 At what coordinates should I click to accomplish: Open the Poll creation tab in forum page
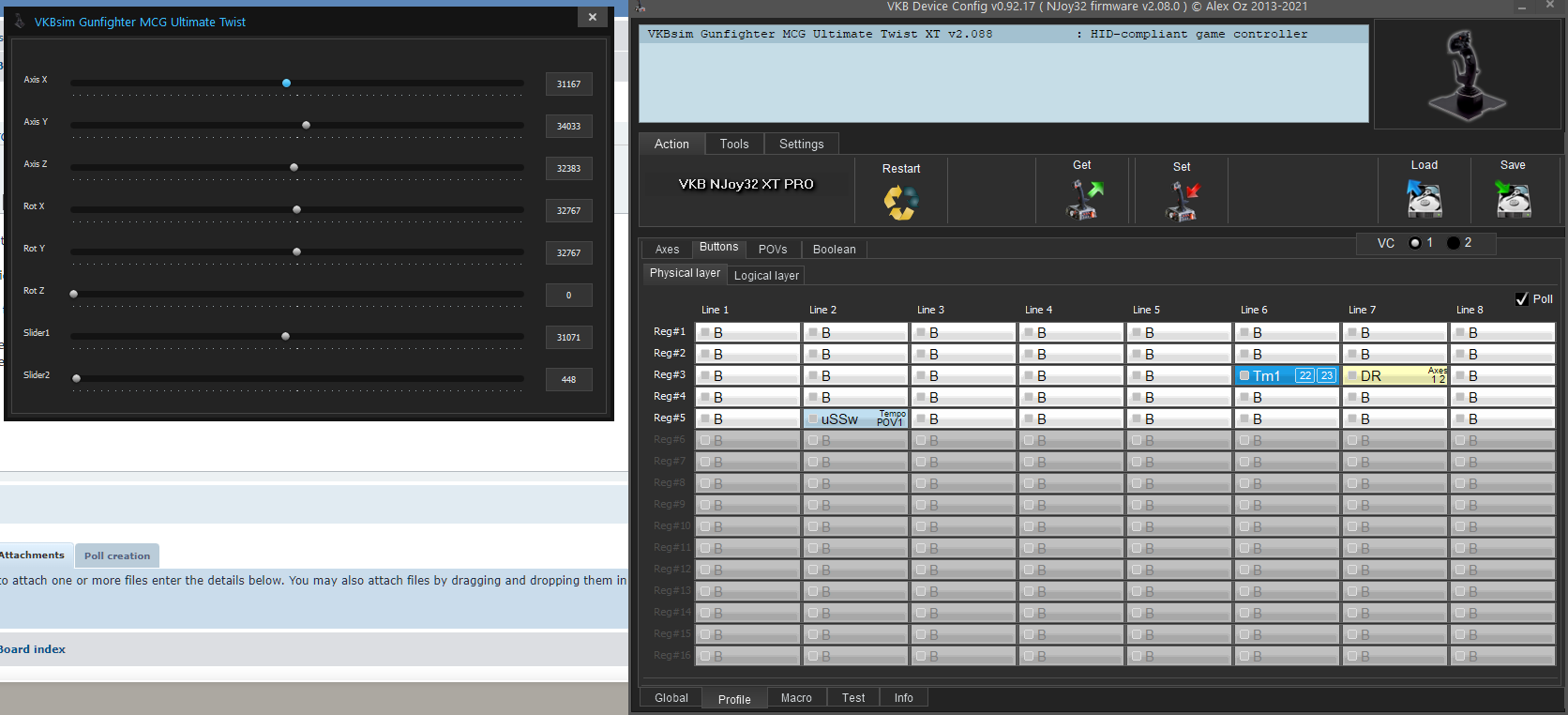(117, 555)
